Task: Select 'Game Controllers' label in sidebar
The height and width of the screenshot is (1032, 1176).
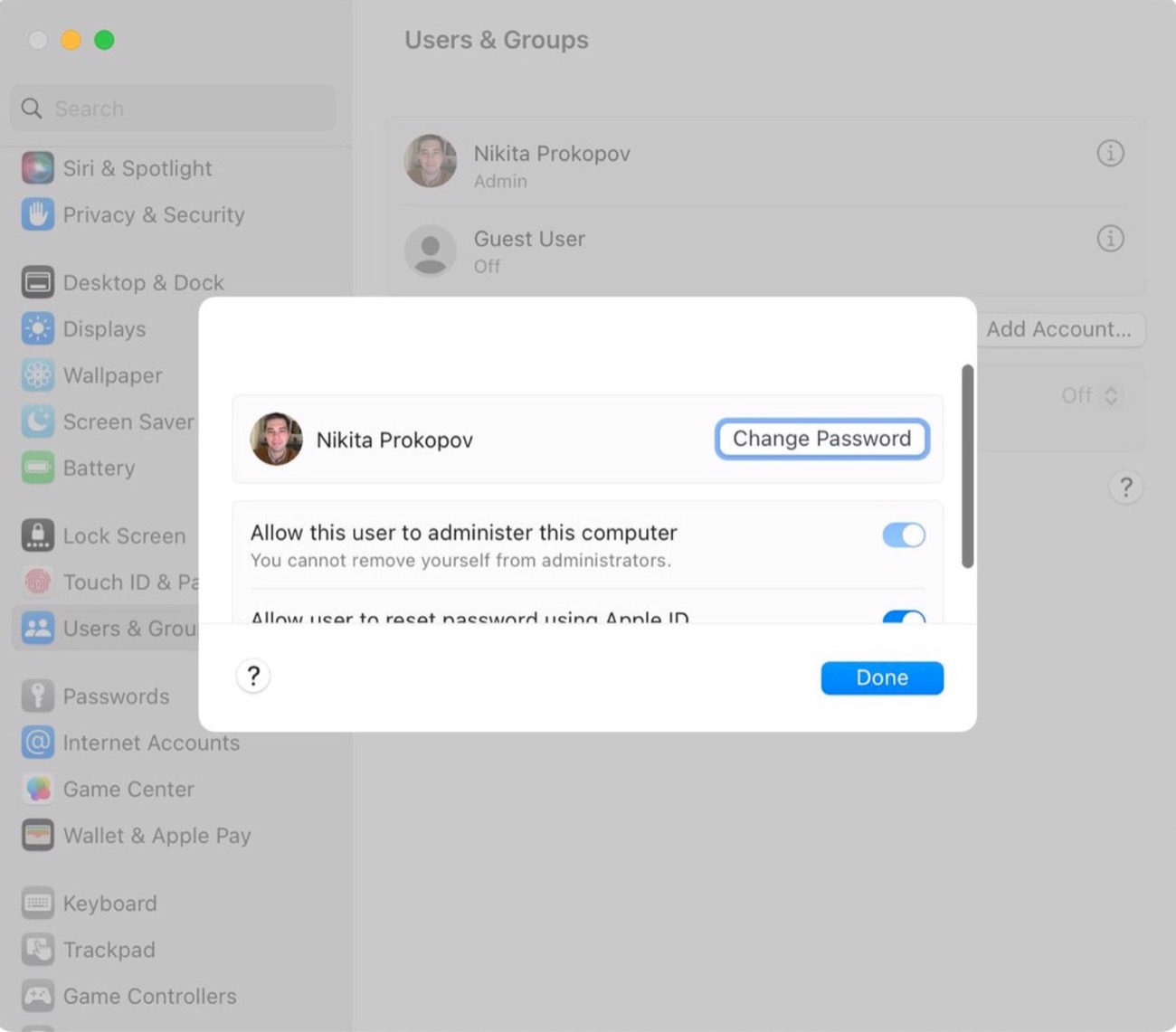Action: 149,996
